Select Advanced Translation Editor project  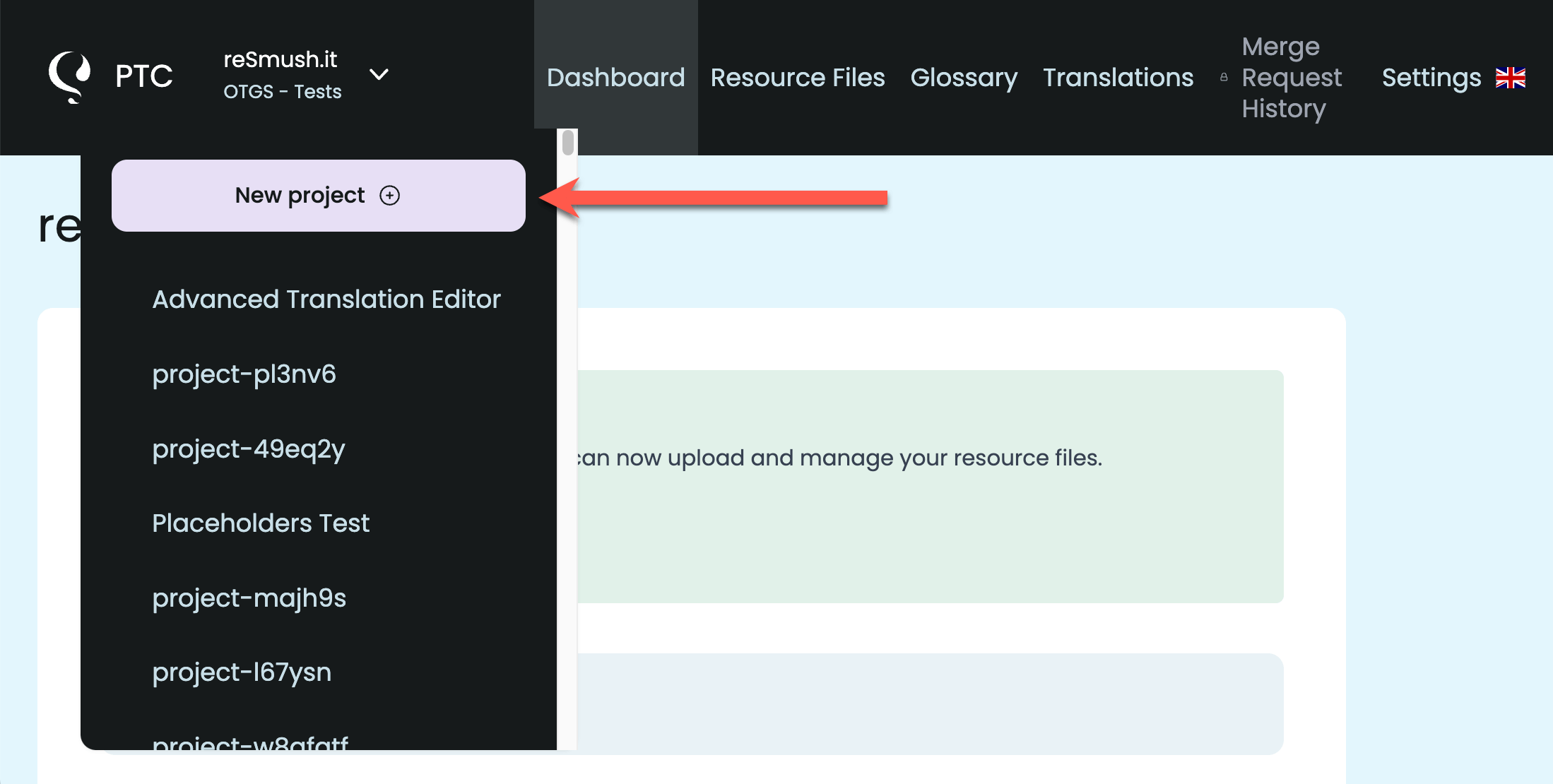coord(326,299)
